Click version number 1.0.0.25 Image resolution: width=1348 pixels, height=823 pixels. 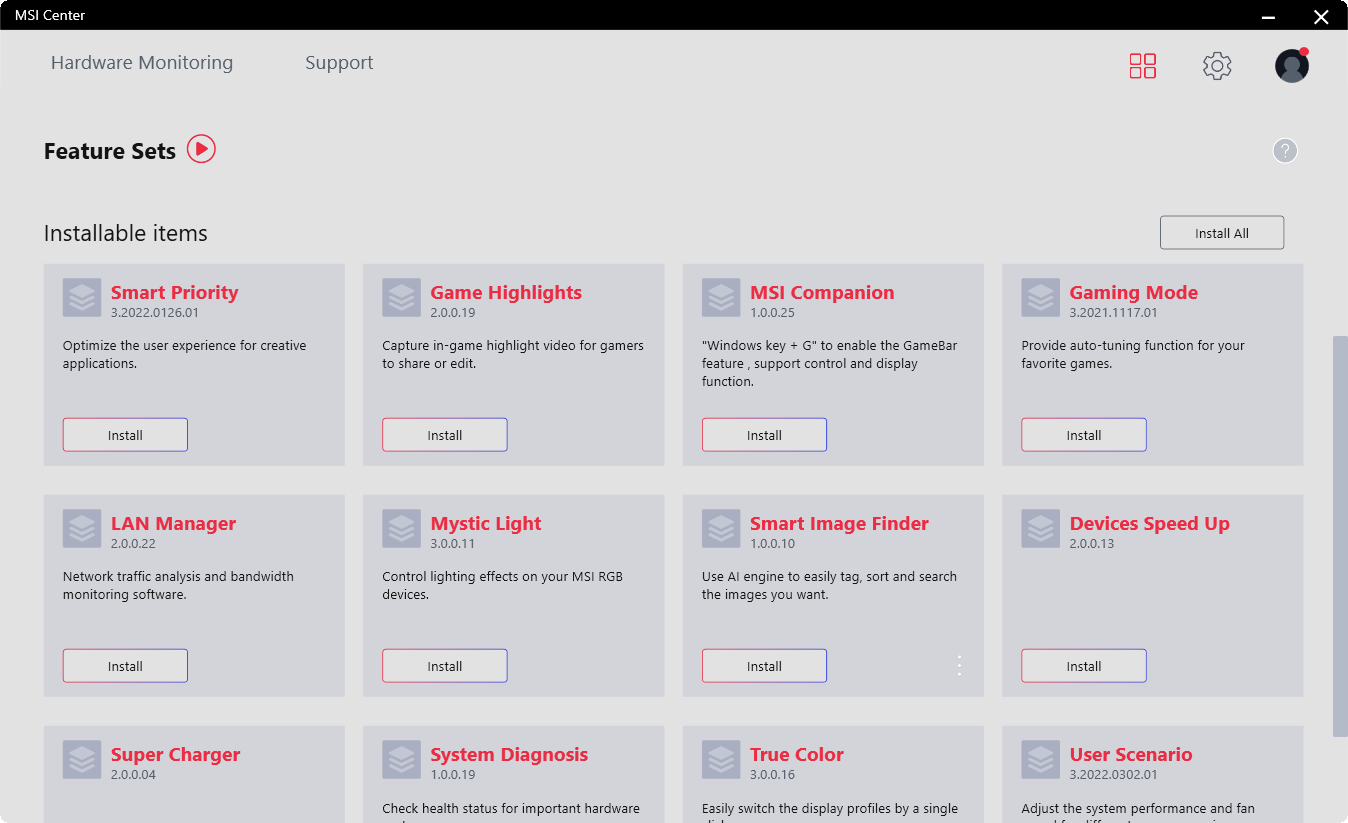click(773, 313)
